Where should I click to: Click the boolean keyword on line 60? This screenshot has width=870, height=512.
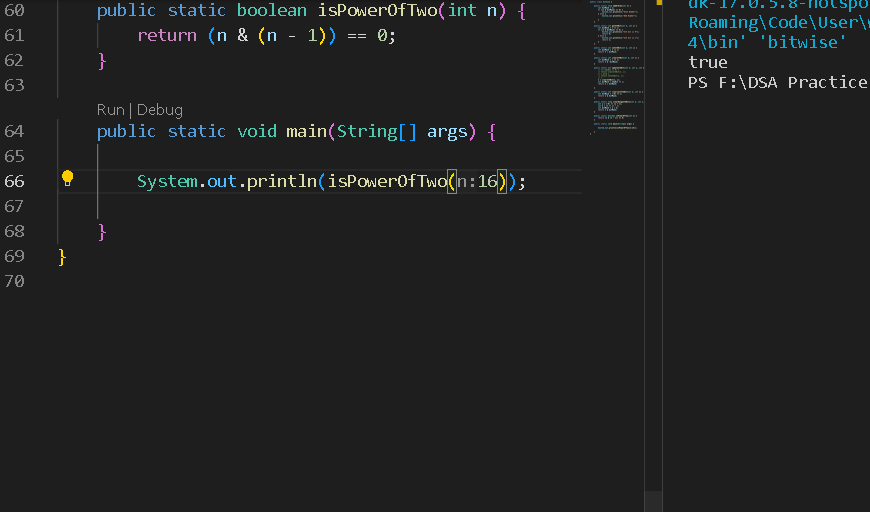coord(272,11)
